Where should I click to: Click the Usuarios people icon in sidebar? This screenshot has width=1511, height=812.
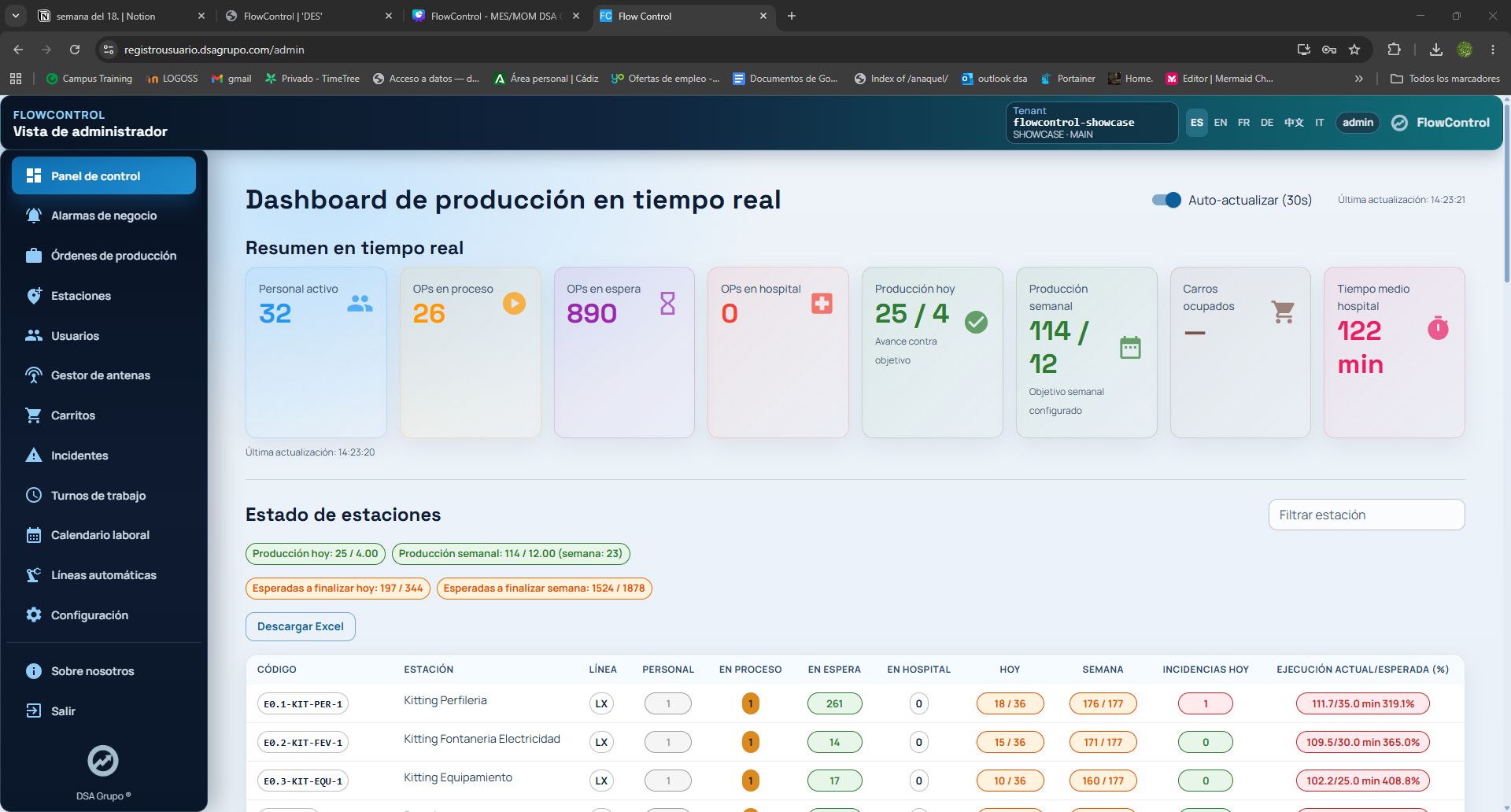(x=33, y=336)
